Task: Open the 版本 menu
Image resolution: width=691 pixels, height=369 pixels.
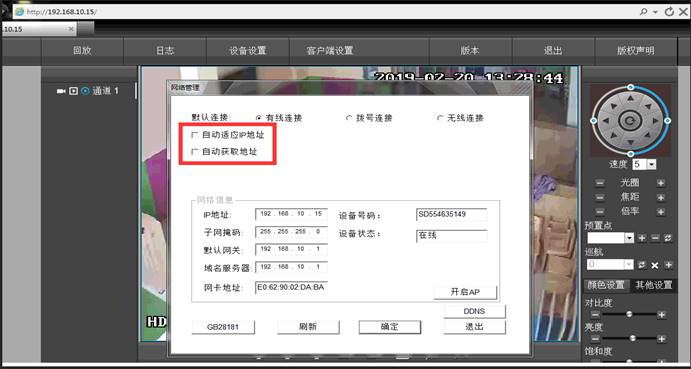Action: (470, 51)
